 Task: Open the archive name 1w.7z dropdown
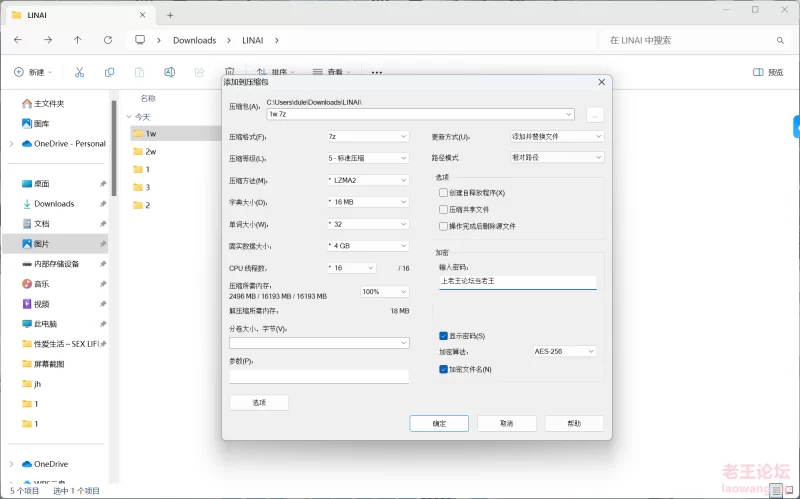pos(568,114)
